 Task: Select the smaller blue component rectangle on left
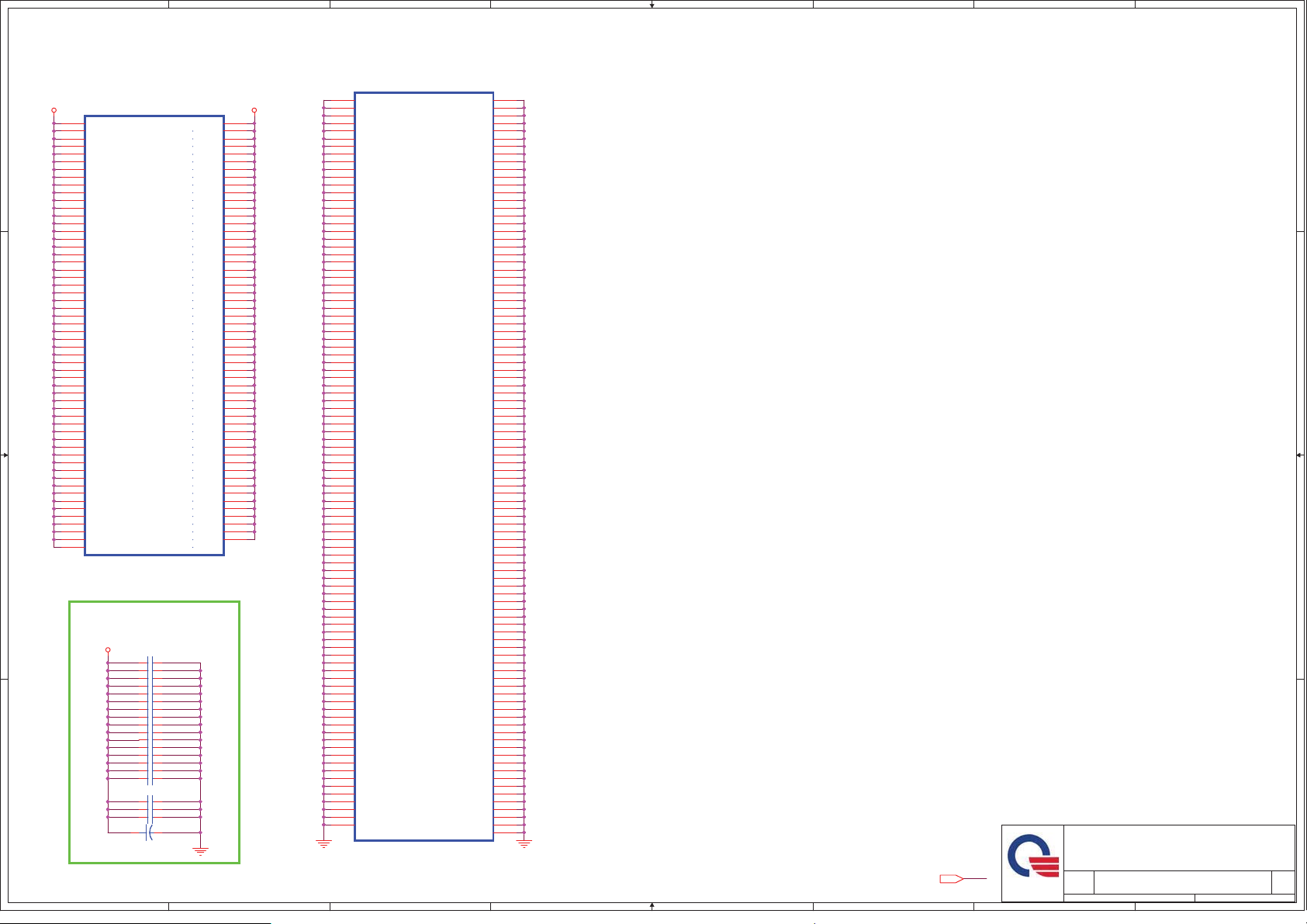coord(154,335)
